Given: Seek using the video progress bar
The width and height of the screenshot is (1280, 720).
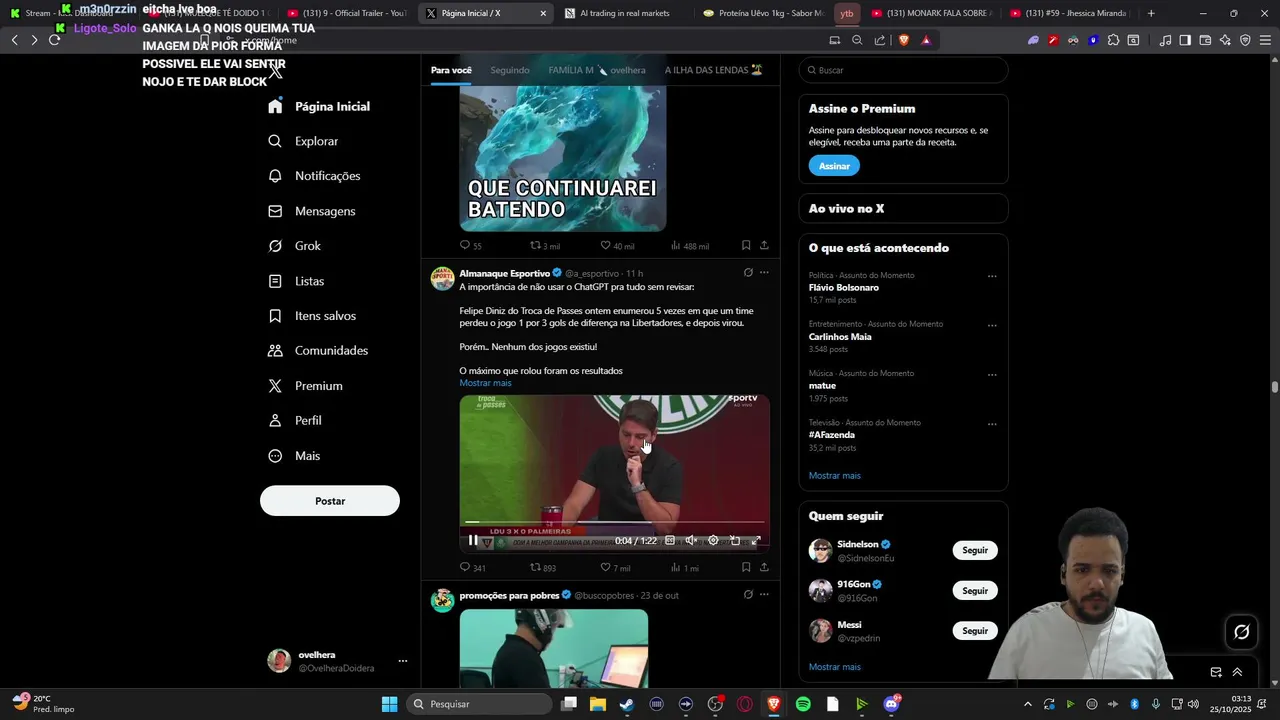Looking at the screenshot, I should [x=614, y=522].
